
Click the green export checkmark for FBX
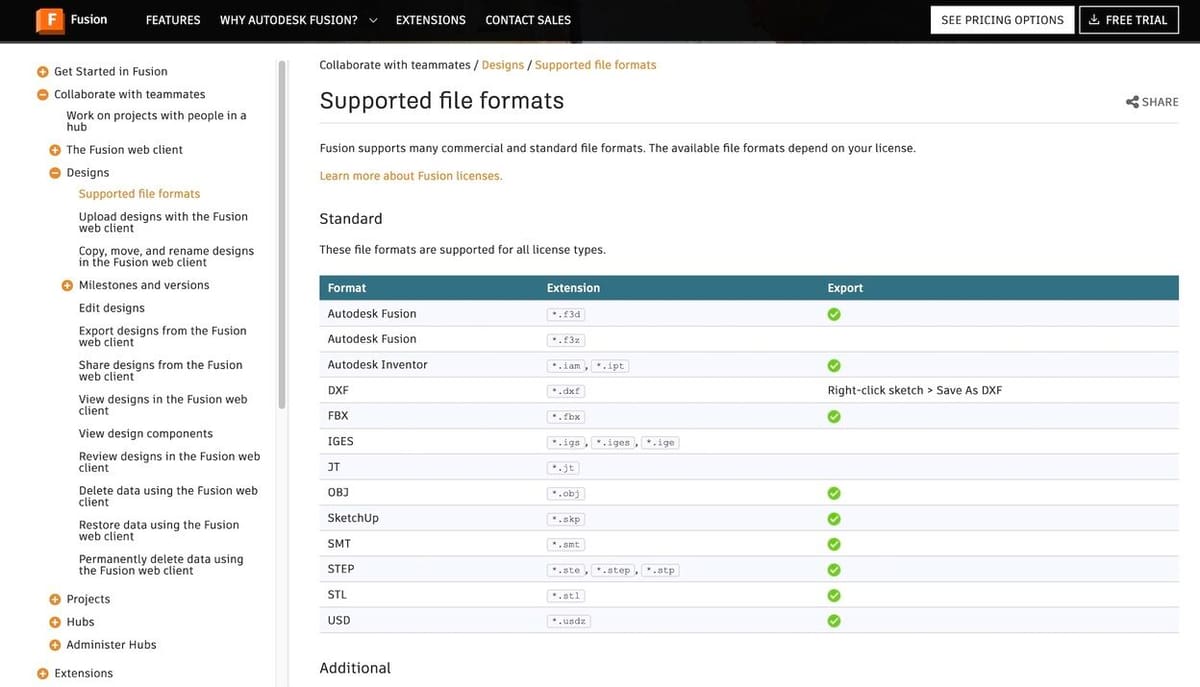(834, 416)
